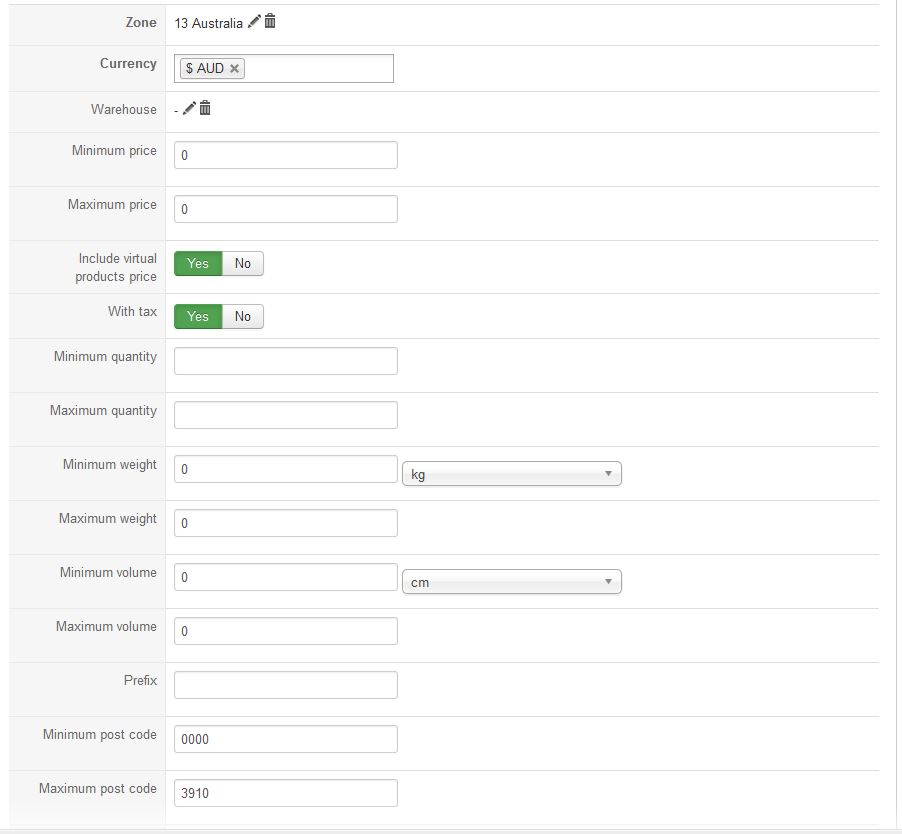
Task: Click the Prefix text field
Action: (285, 685)
